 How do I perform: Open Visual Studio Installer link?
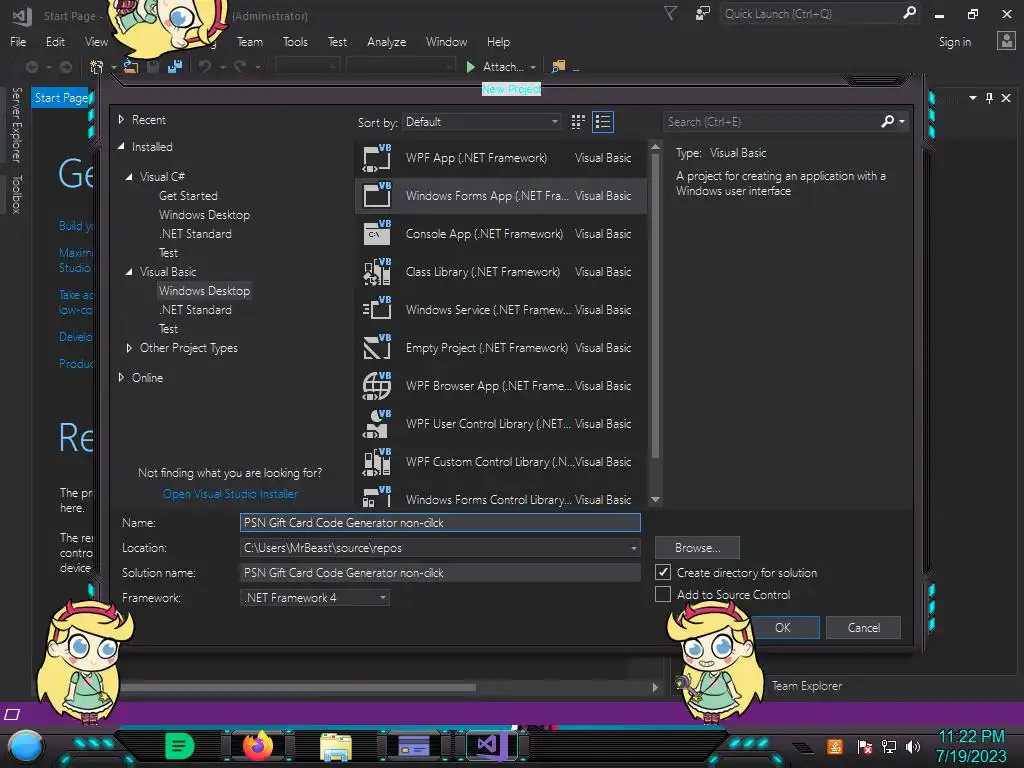pos(231,494)
